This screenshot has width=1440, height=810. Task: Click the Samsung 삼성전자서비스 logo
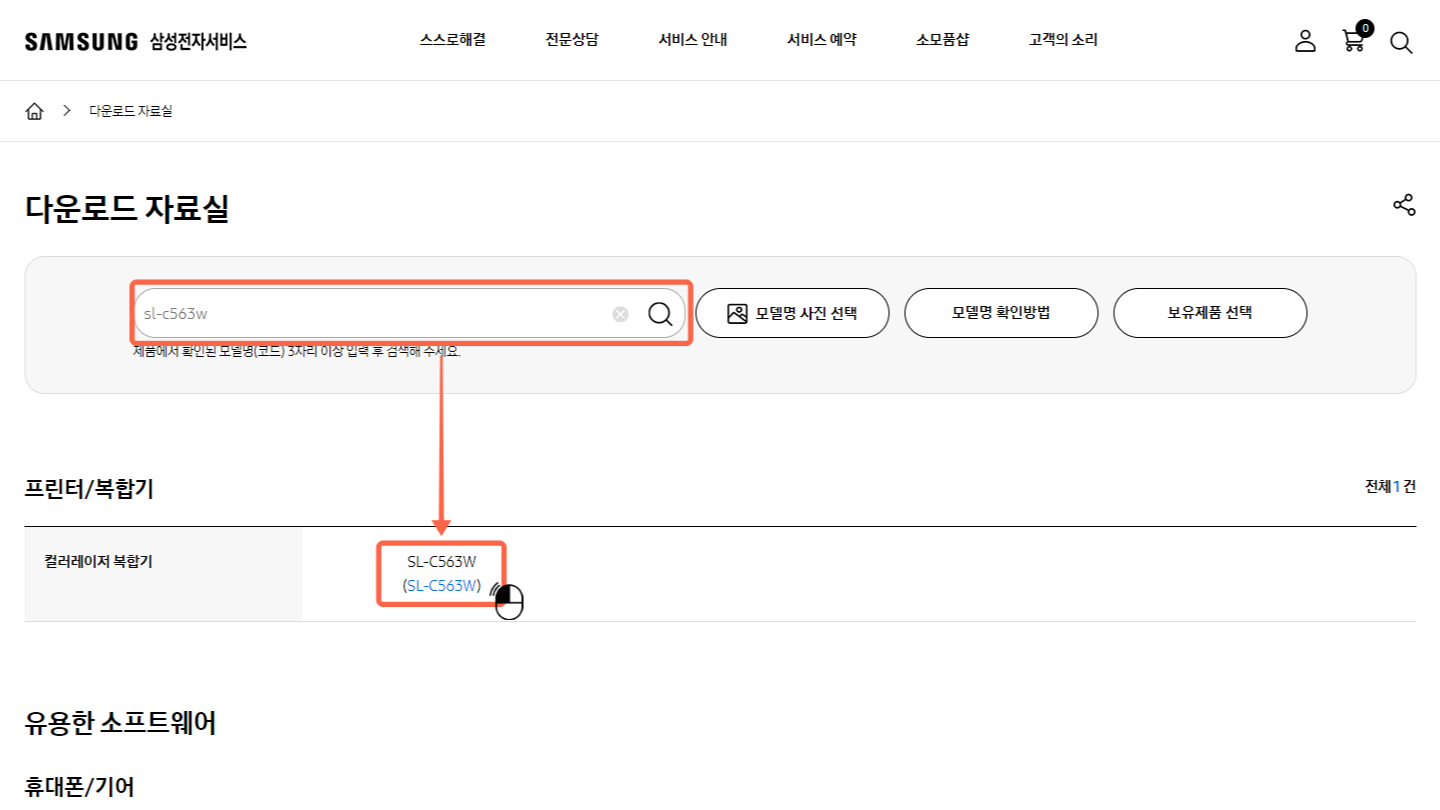coord(136,41)
